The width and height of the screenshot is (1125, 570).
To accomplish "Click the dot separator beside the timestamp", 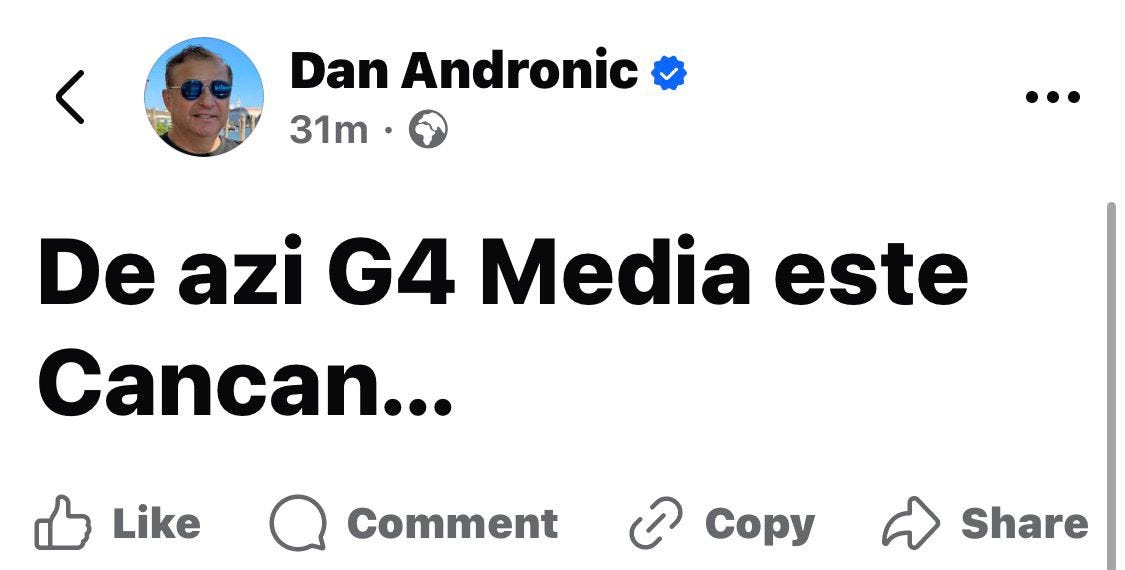I will click(x=388, y=131).
